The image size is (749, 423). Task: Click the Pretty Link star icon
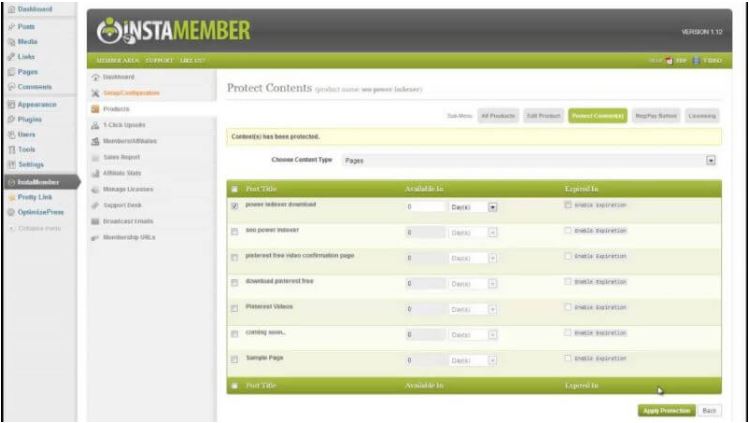coord(11,197)
